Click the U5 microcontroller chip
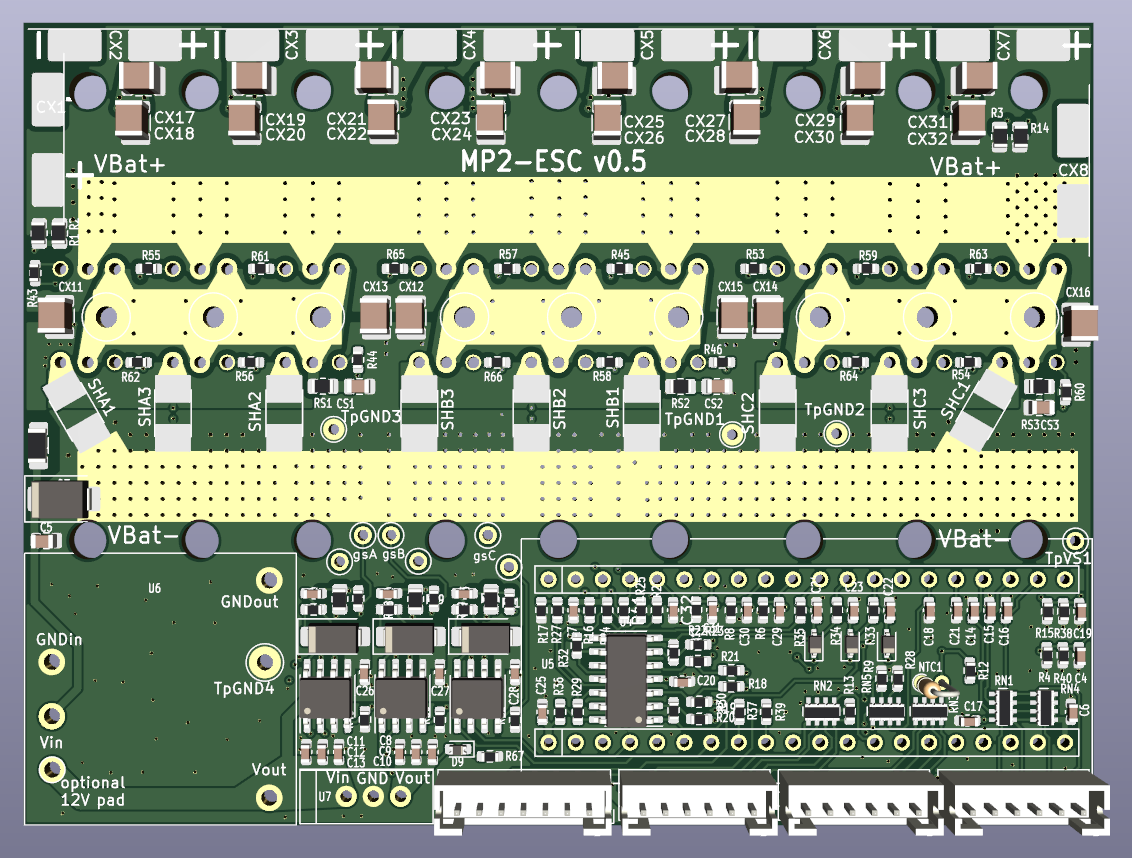Viewport: 1132px width, 858px height. click(x=627, y=682)
